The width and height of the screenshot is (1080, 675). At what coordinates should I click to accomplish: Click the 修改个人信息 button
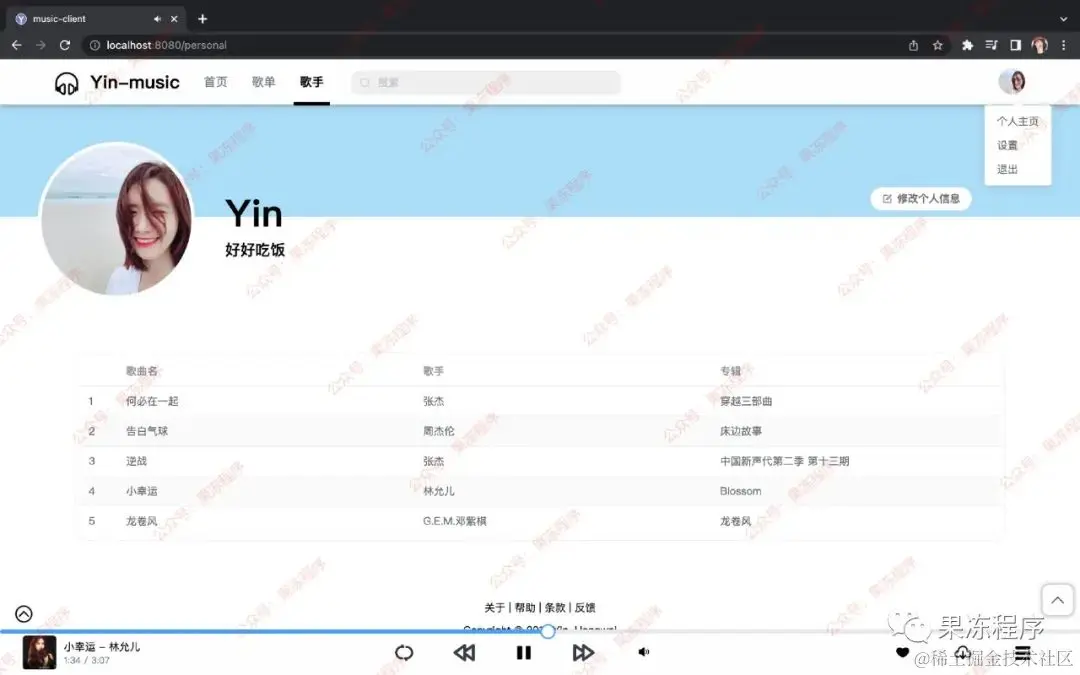(x=920, y=199)
